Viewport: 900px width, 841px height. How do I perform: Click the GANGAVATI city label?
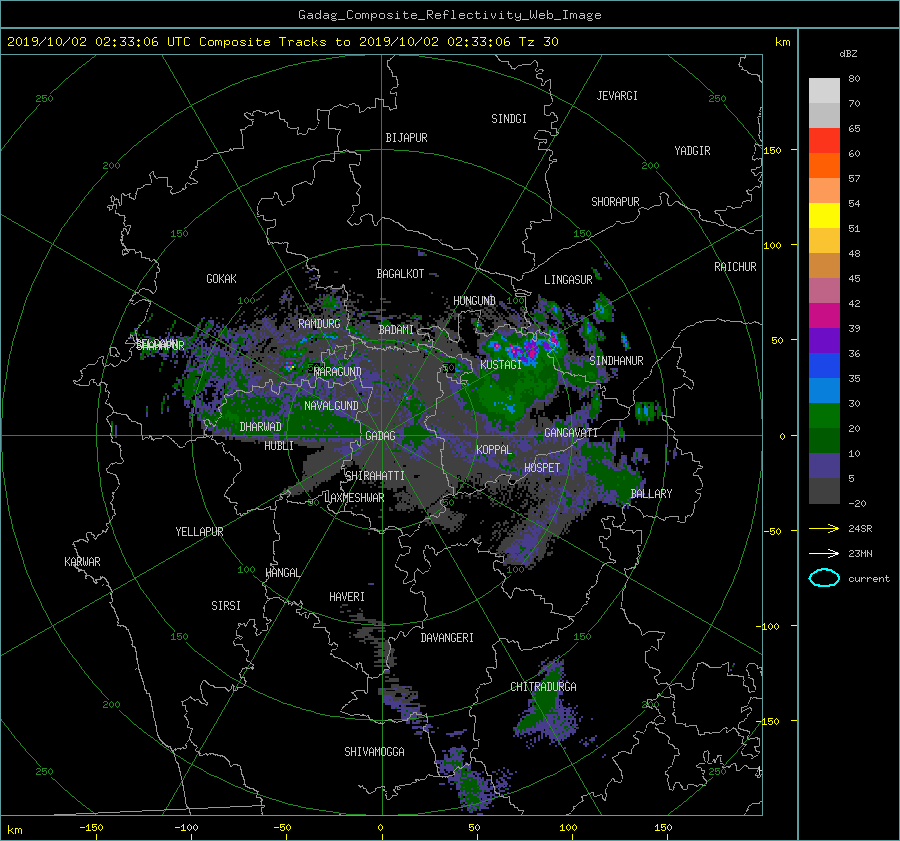coord(571,433)
